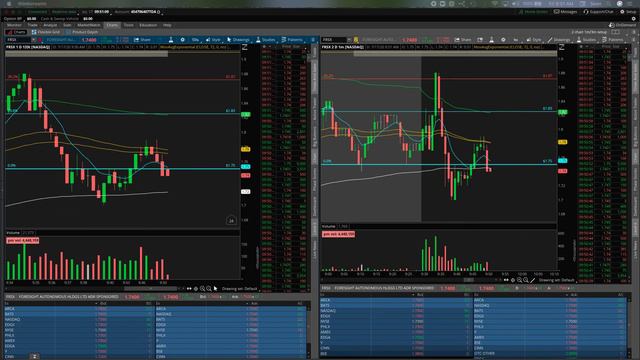Click left chart sidebar toggle icon
This screenshot has width=640, height=360.
pos(245,47)
